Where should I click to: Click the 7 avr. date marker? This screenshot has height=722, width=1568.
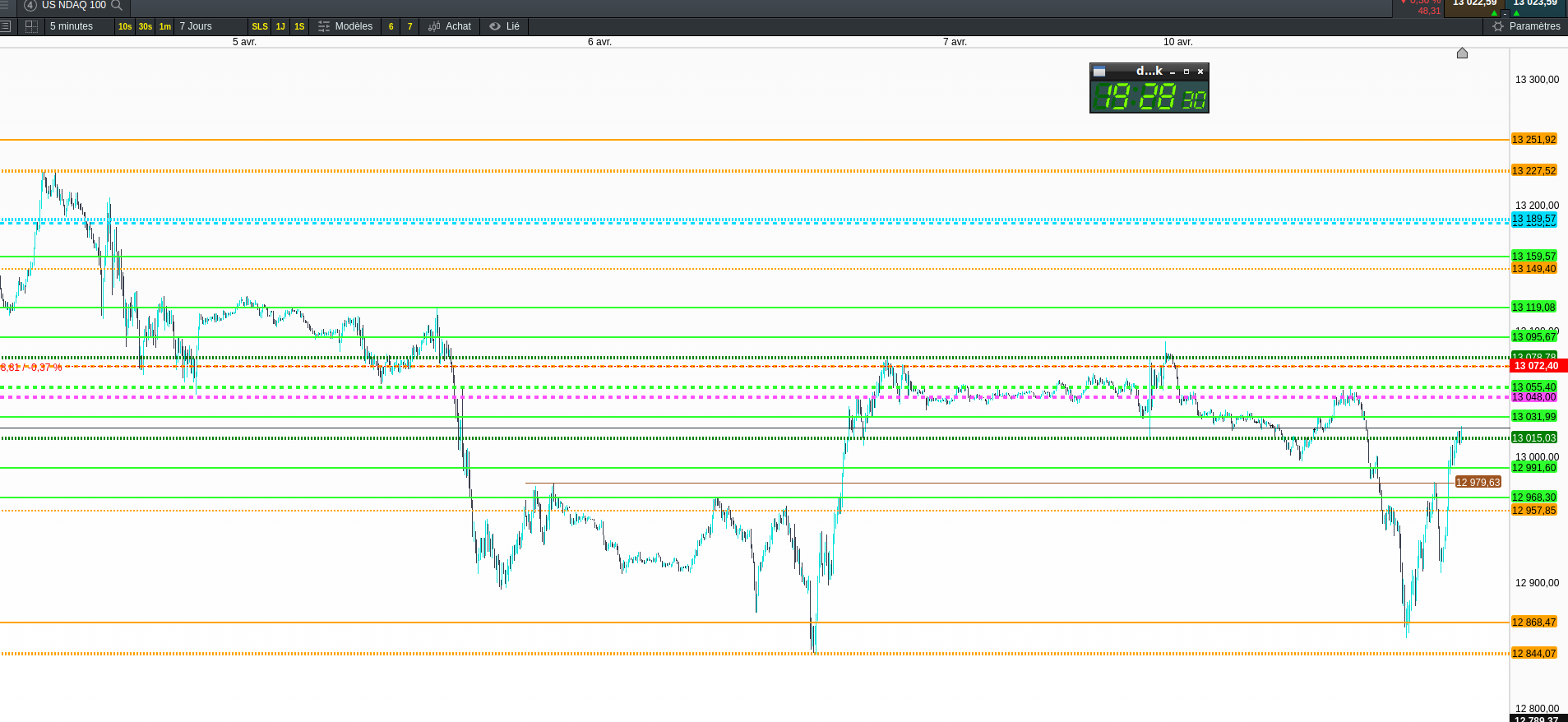point(955,42)
